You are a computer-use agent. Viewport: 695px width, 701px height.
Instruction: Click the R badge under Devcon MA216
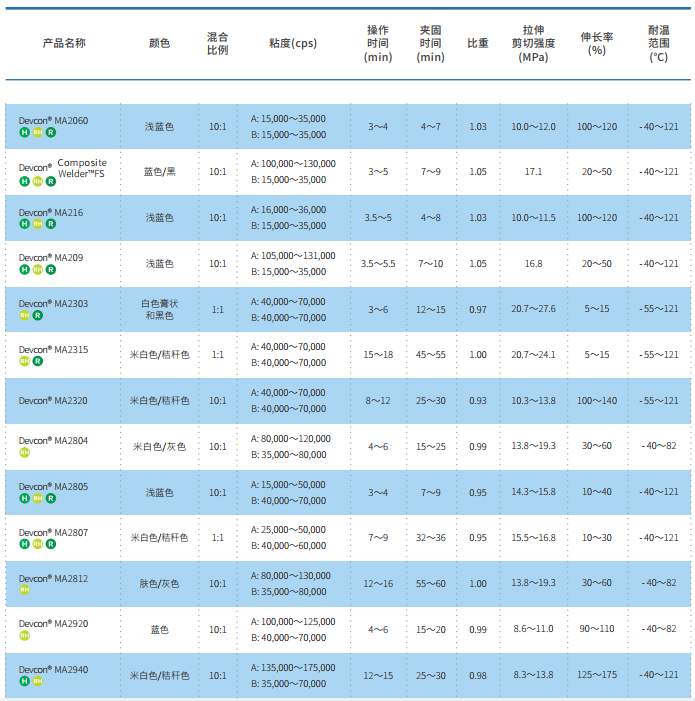pyautogui.click(x=51, y=224)
